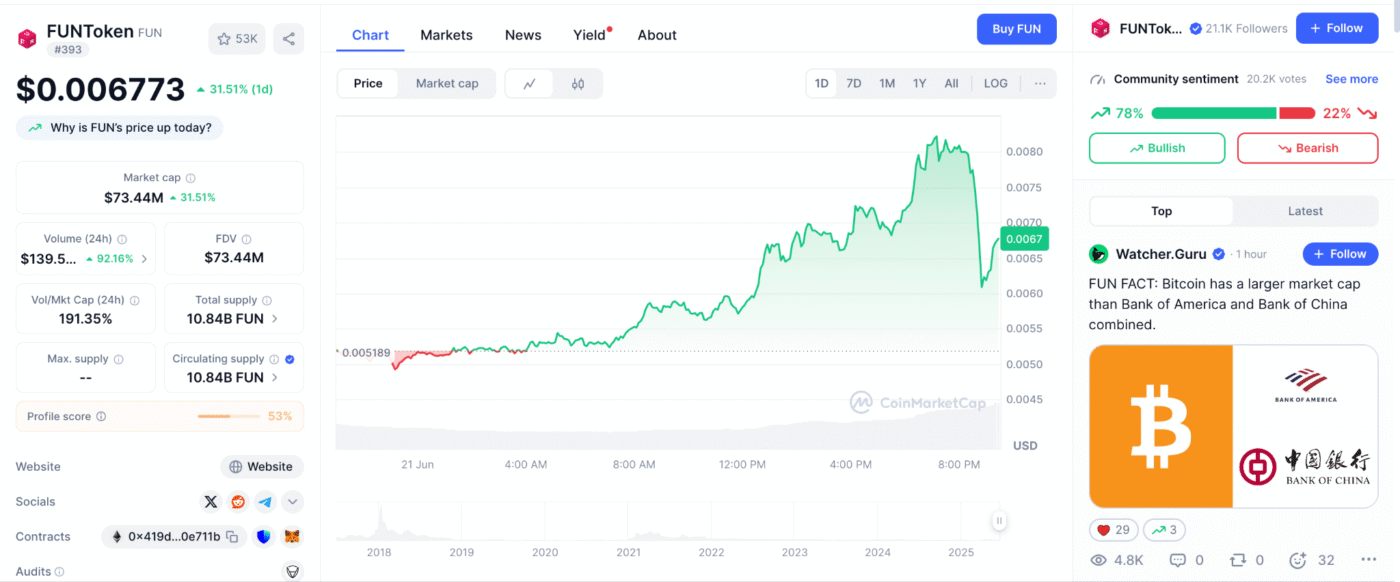Open the Markets tab
This screenshot has height=582, width=1400.
click(x=446, y=35)
